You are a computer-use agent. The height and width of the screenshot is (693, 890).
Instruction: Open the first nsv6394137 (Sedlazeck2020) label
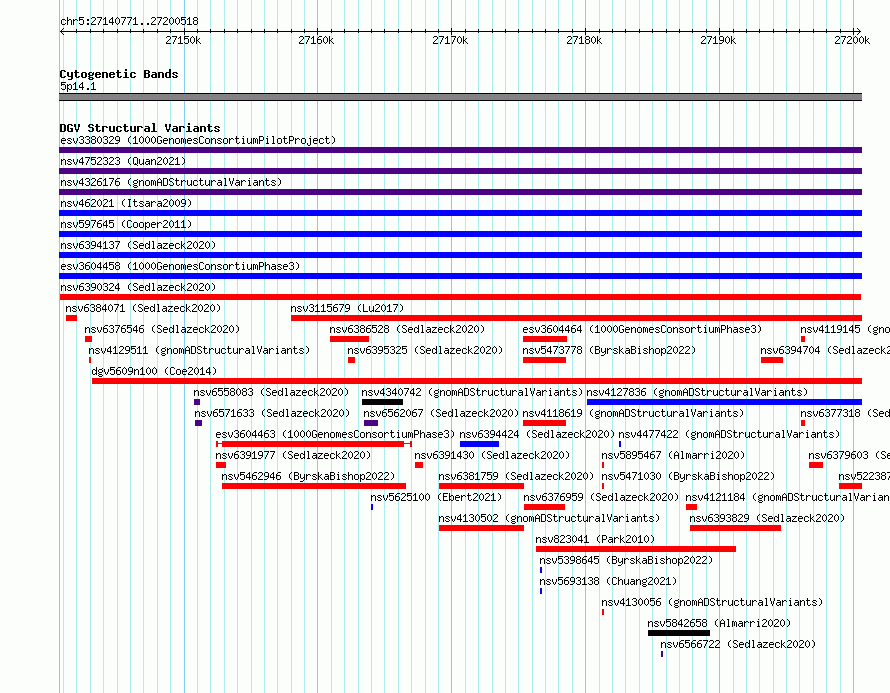[x=138, y=245]
